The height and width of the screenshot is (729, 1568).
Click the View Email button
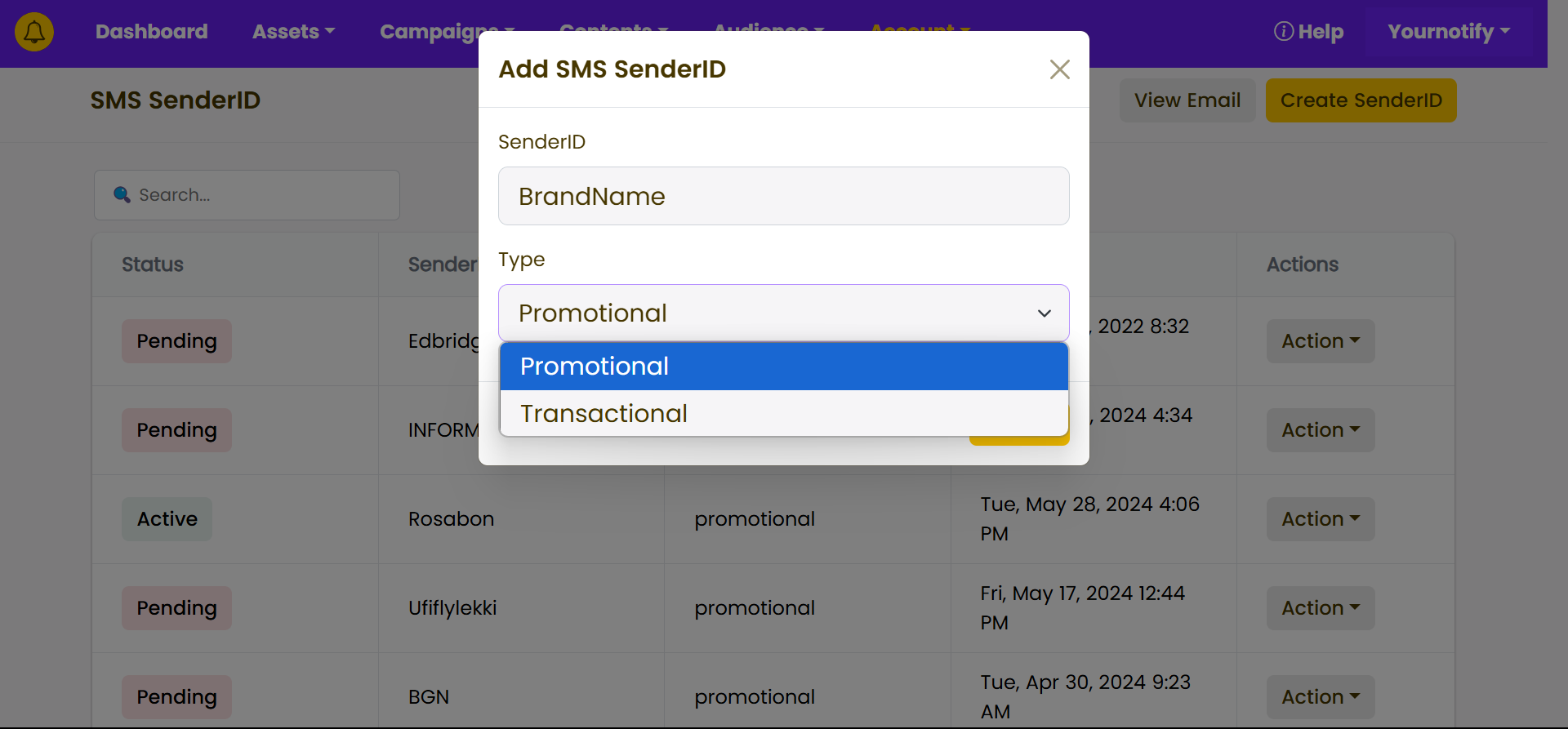tap(1187, 100)
